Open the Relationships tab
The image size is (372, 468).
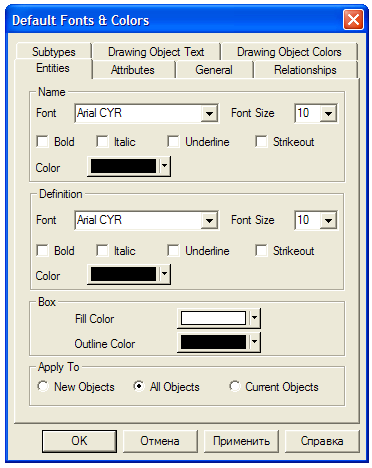click(x=305, y=70)
